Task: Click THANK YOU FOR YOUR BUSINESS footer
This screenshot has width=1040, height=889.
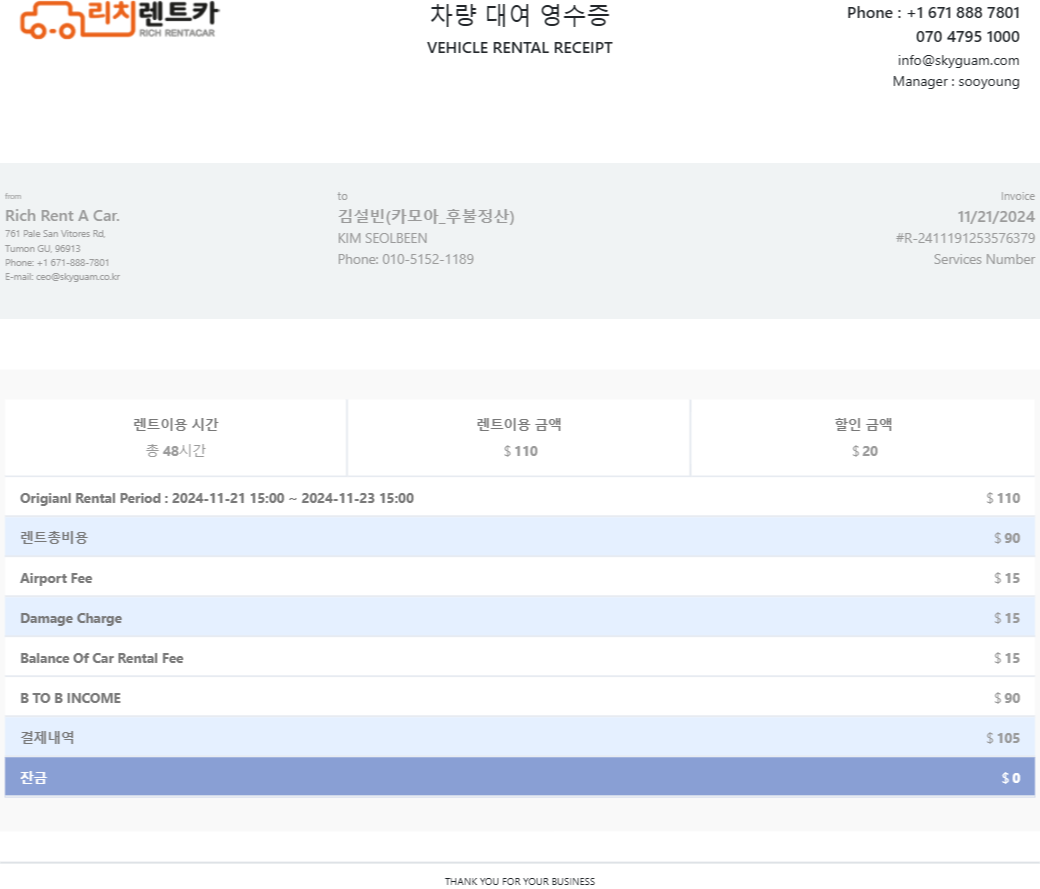Action: (x=519, y=881)
